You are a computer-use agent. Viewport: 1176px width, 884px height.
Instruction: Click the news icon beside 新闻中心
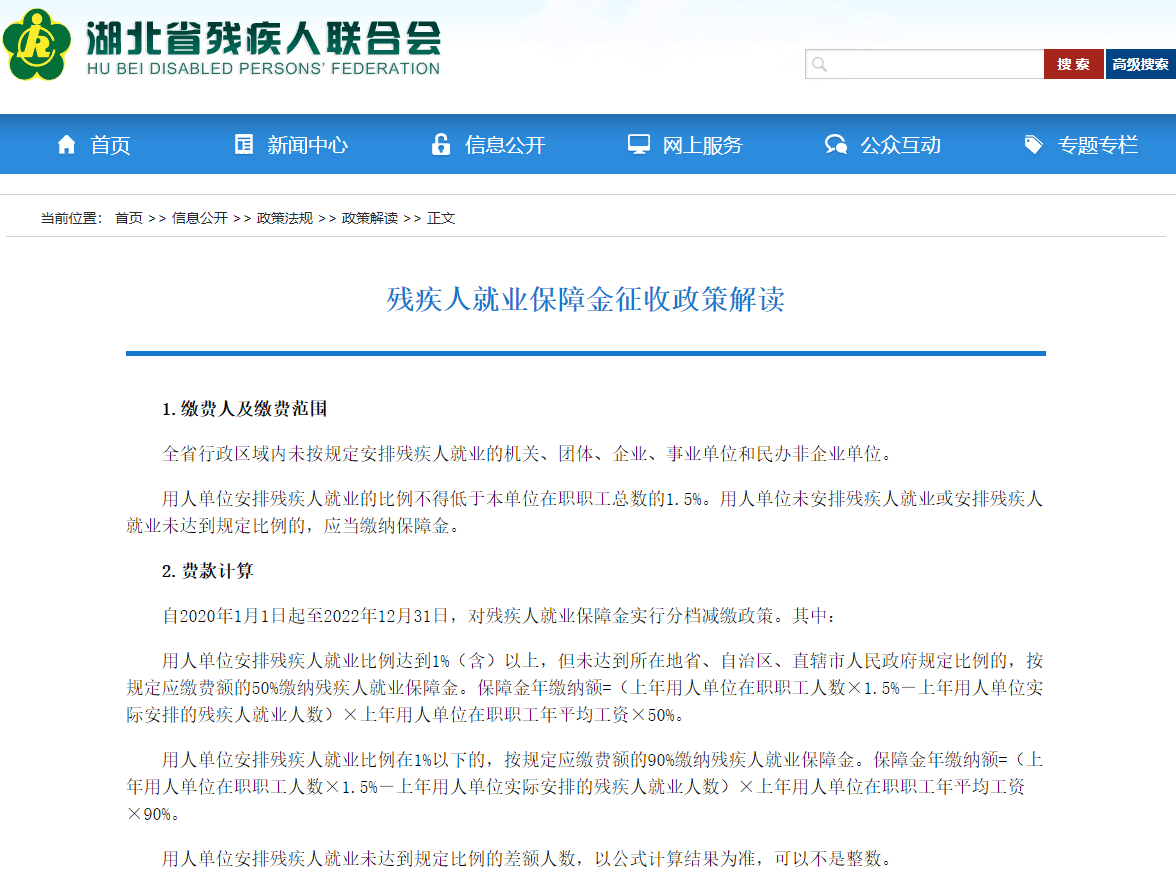tap(244, 144)
